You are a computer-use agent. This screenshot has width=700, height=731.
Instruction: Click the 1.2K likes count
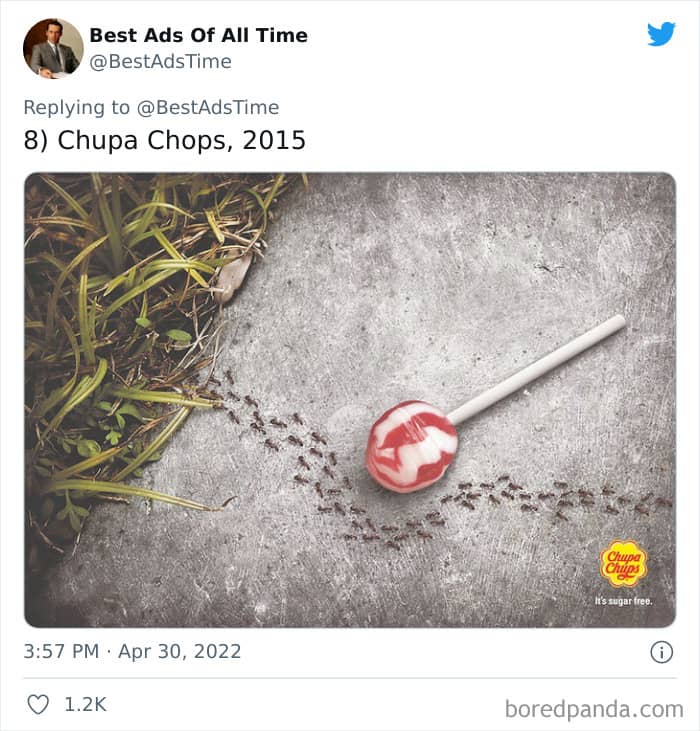click(x=85, y=704)
